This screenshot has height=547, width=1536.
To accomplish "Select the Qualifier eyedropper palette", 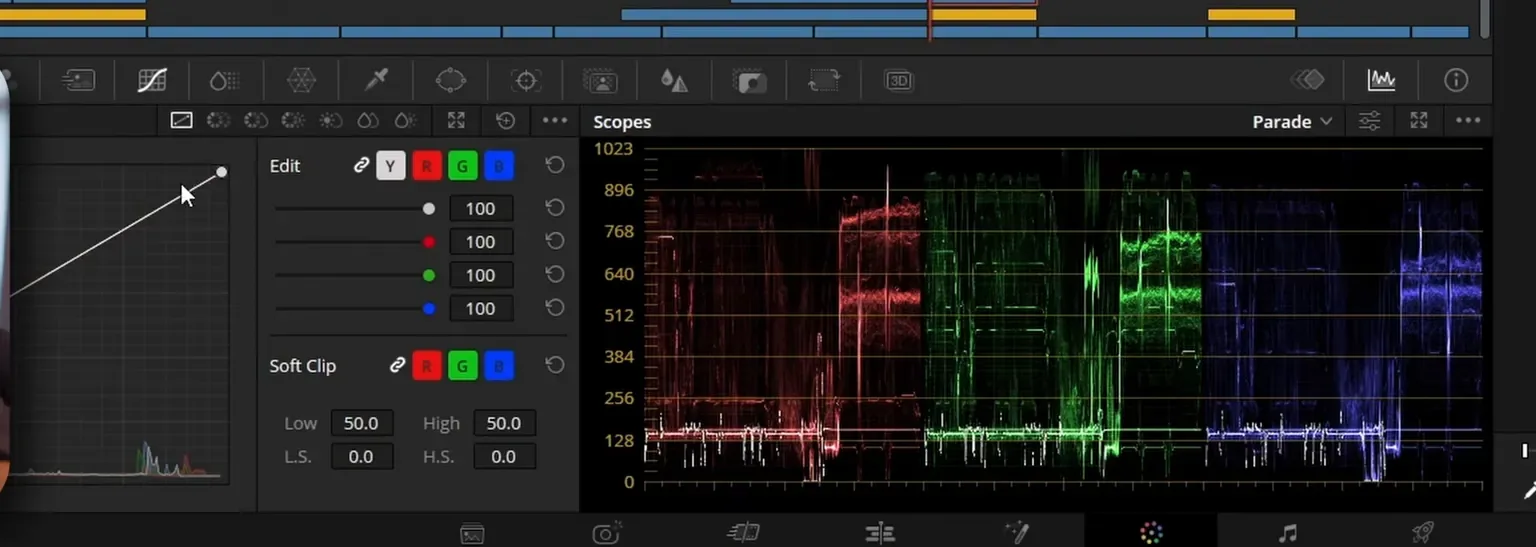I will click(376, 80).
